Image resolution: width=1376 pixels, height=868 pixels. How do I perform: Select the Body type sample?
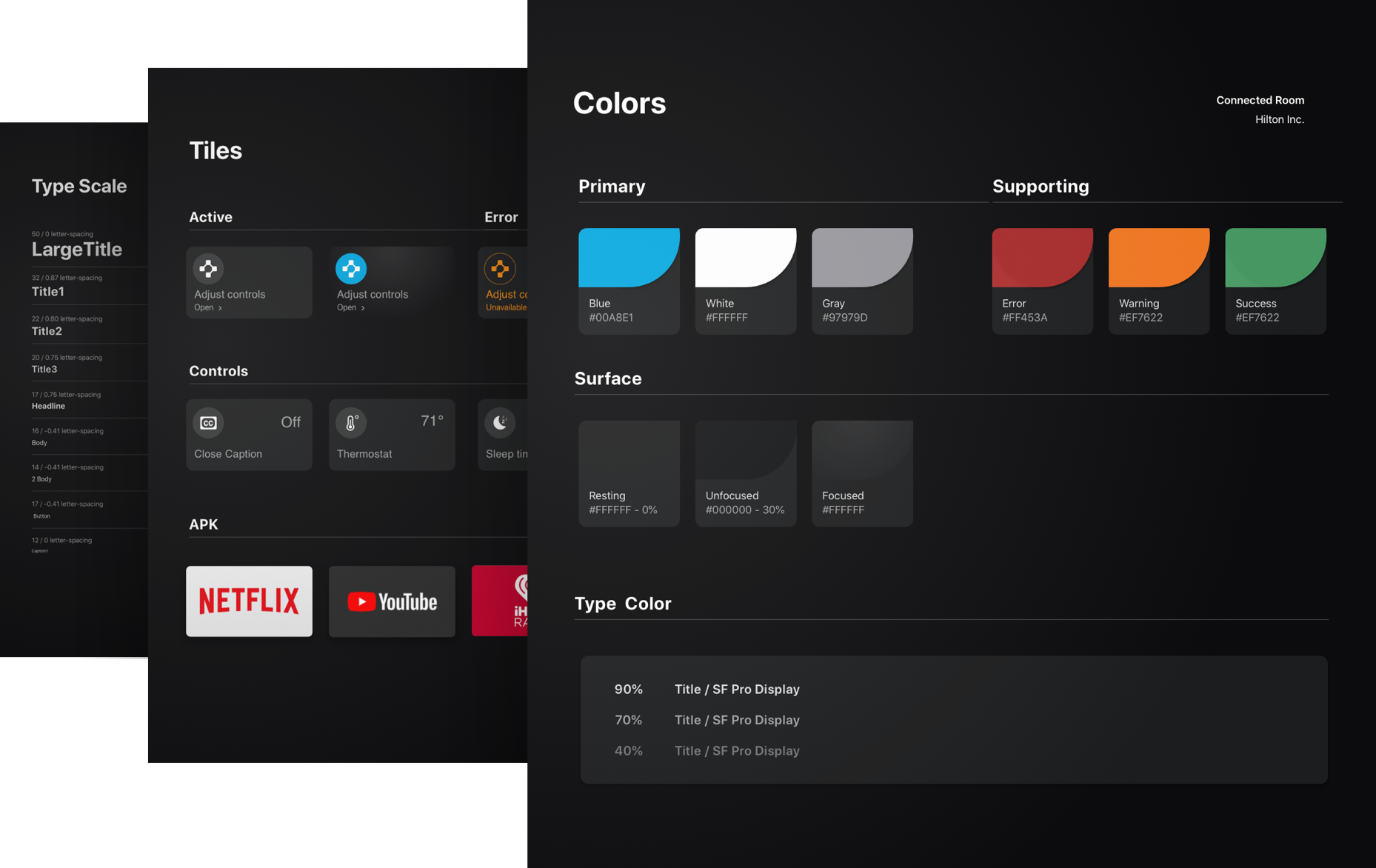(x=39, y=443)
